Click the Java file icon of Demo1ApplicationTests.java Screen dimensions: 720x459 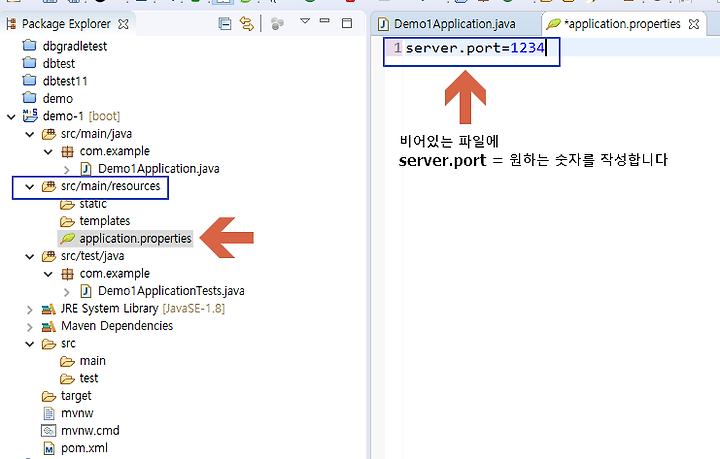click(x=86, y=291)
